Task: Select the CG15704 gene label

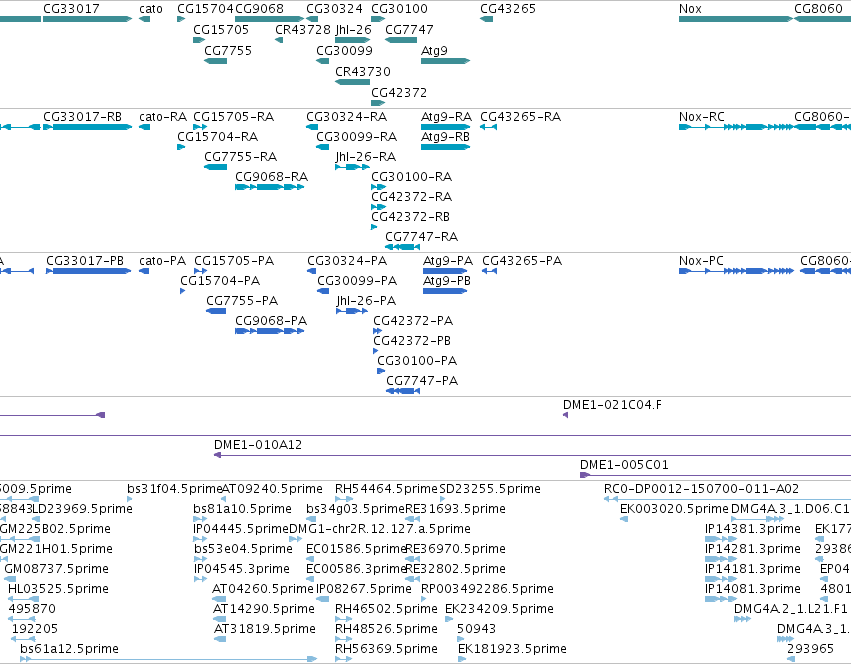Action: pyautogui.click(x=205, y=9)
